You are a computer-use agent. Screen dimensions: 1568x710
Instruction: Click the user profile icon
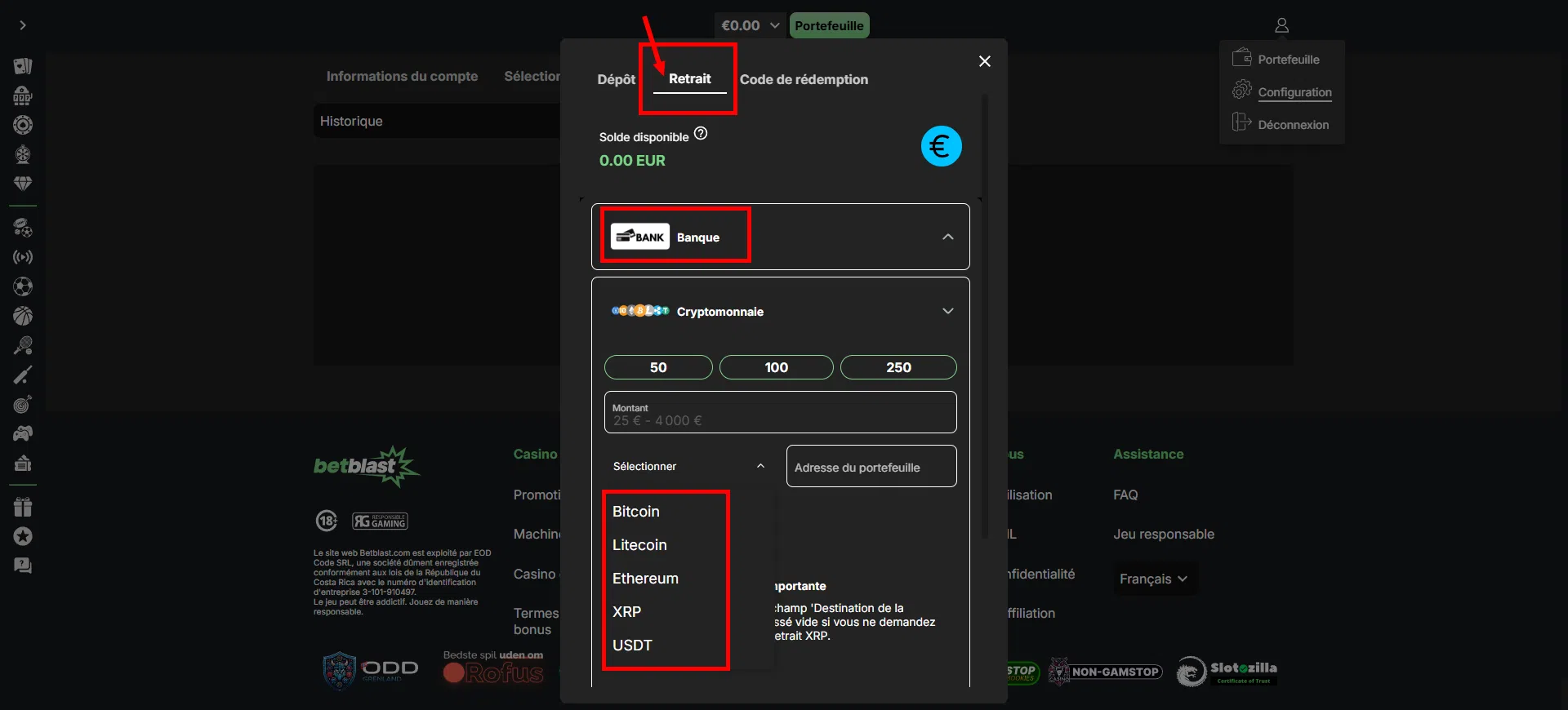[1281, 25]
